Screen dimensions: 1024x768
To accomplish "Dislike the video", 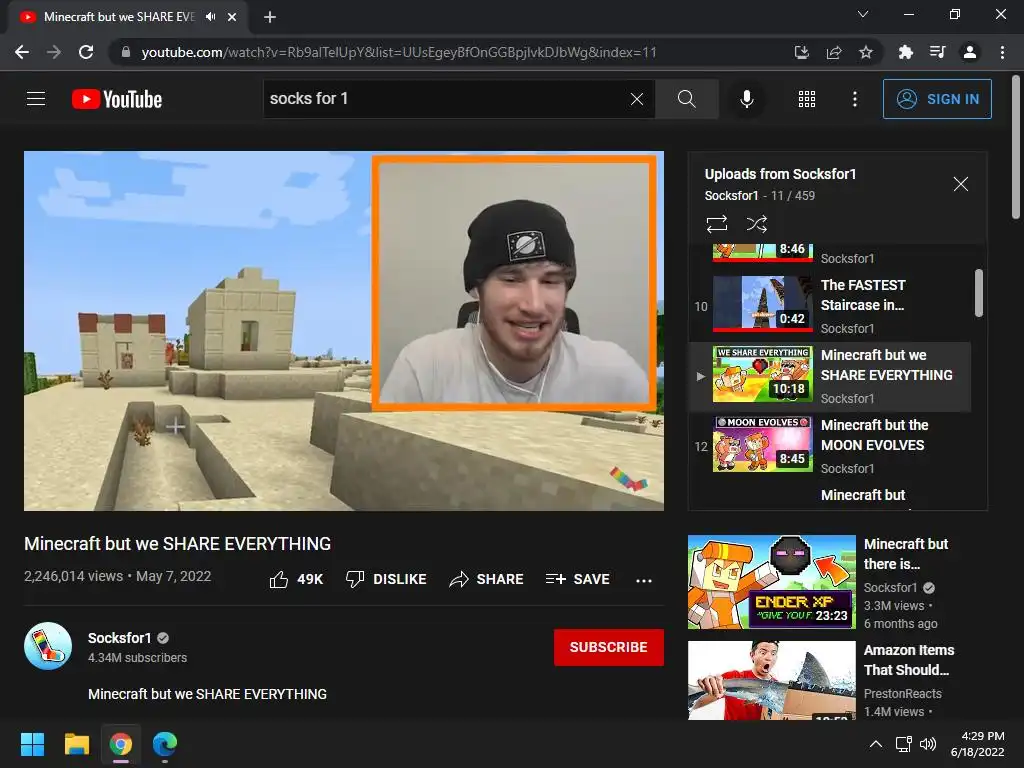I will 386,579.
